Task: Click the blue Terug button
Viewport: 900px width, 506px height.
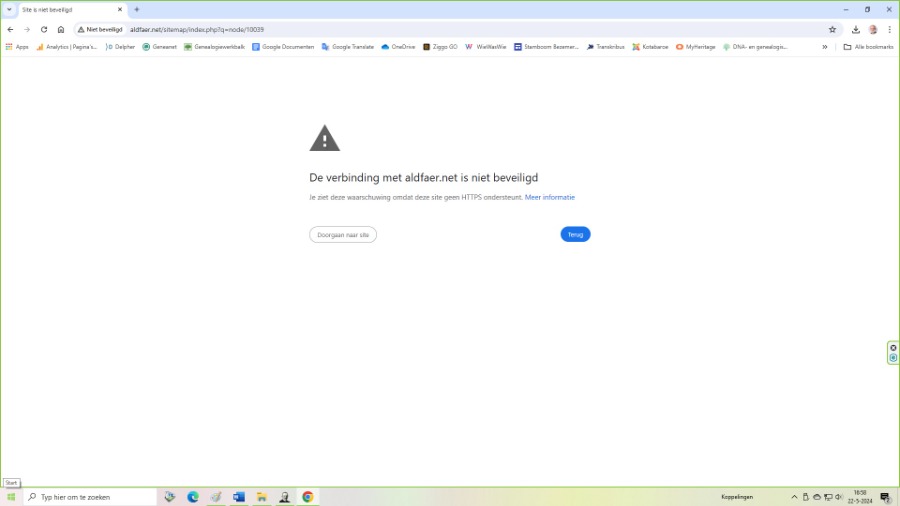Action: coord(575,234)
